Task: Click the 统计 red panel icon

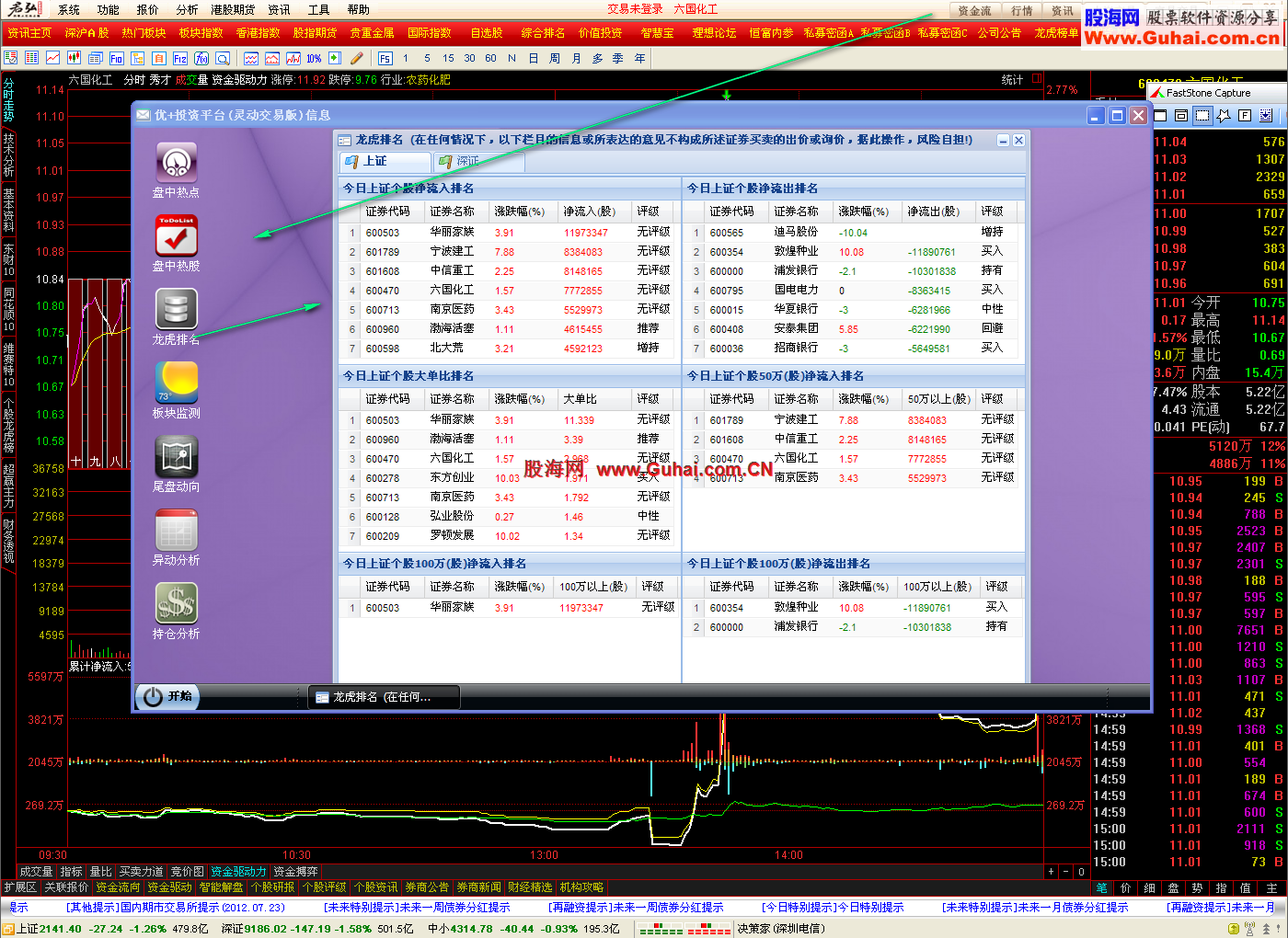Action: point(1036,80)
